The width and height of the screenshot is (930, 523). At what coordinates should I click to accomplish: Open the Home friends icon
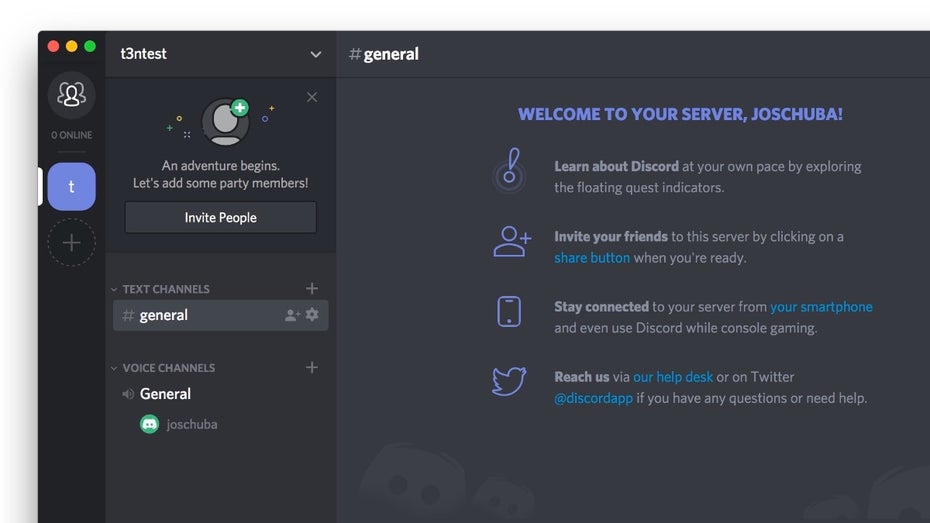tap(71, 95)
